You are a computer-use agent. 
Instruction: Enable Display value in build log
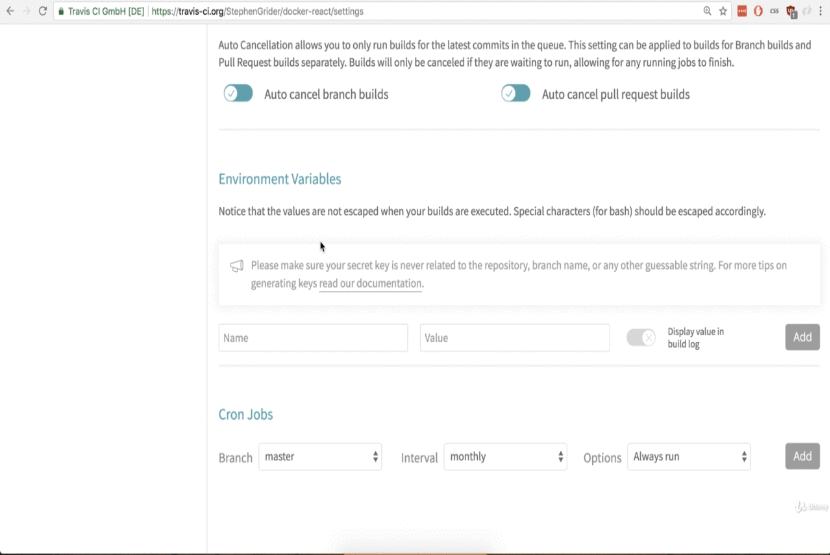pyautogui.click(x=641, y=337)
